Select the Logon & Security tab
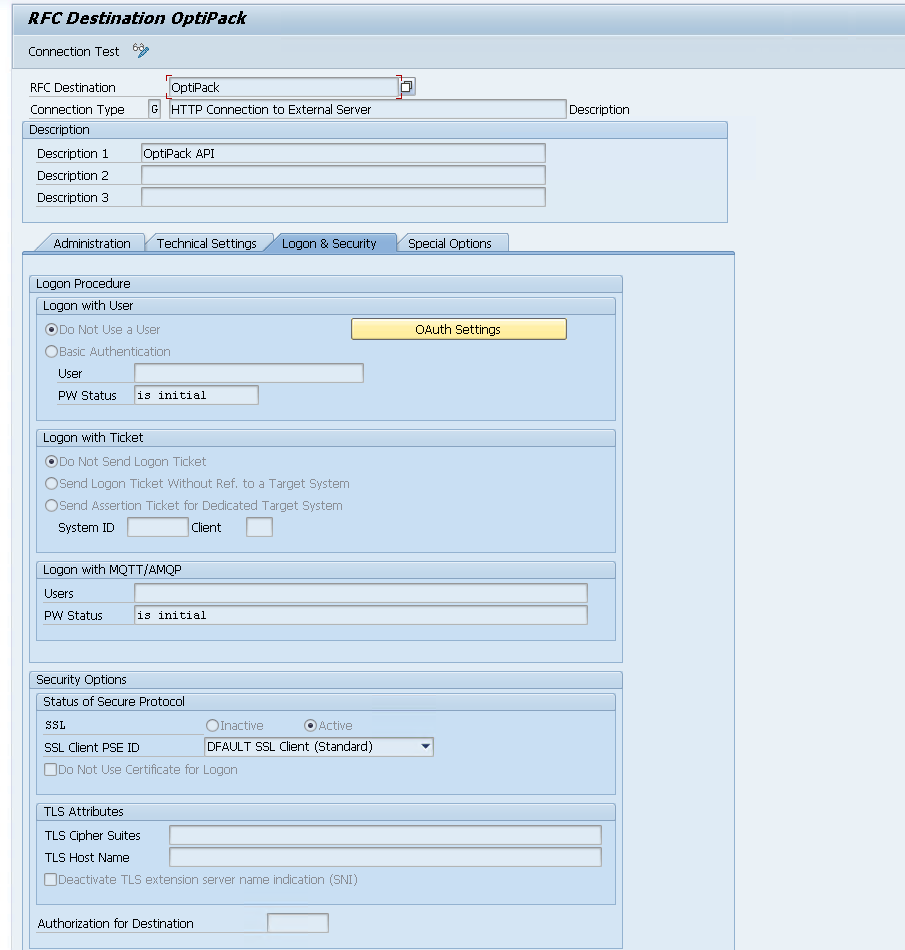This screenshot has width=905, height=950. tap(329, 243)
